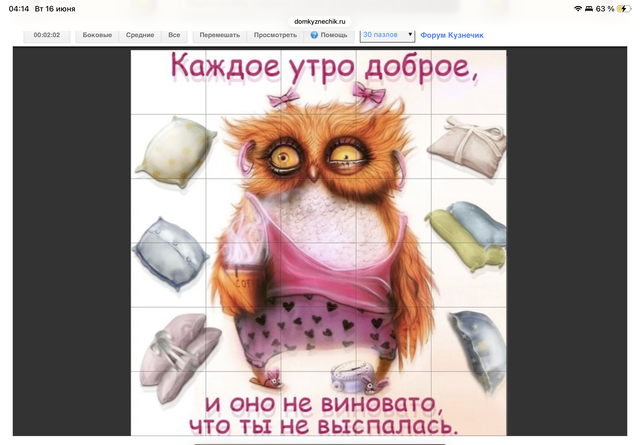640x445 pixels.
Task: Select puzzle piece with ribbon-tied beige pillow
Action: tap(469, 147)
